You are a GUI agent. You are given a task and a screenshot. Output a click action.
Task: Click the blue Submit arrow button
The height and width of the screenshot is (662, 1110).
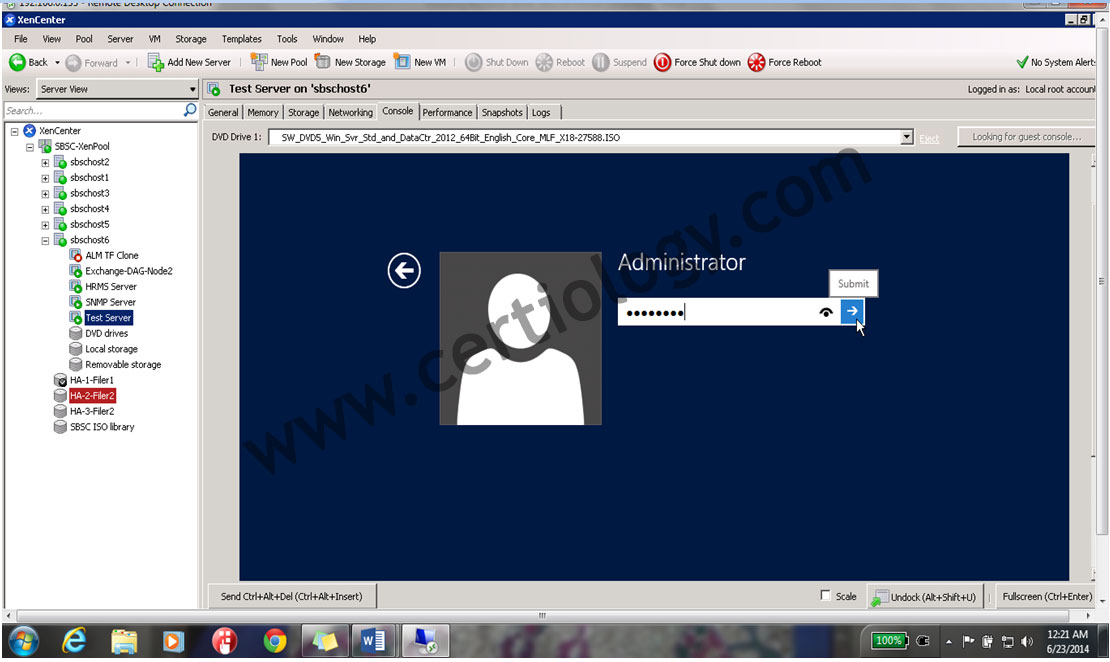(852, 312)
